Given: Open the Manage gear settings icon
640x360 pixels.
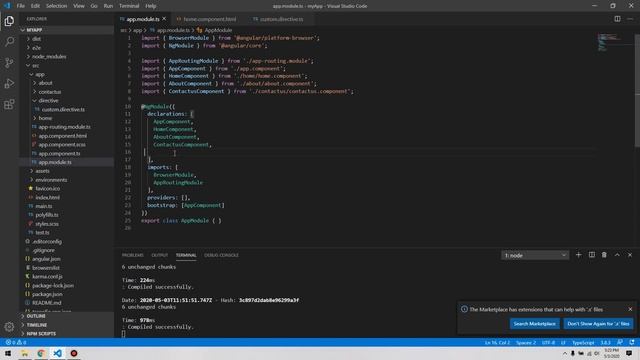Looking at the screenshot, I should click(x=9, y=327).
